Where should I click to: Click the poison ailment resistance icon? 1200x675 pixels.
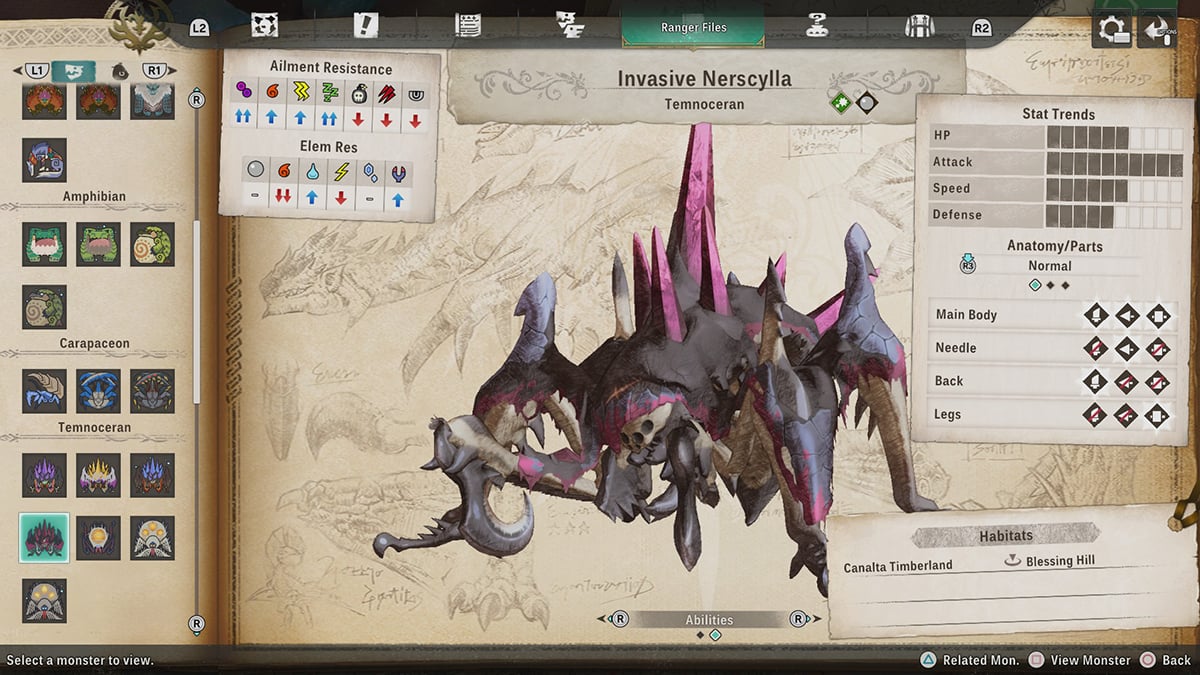tap(243, 91)
